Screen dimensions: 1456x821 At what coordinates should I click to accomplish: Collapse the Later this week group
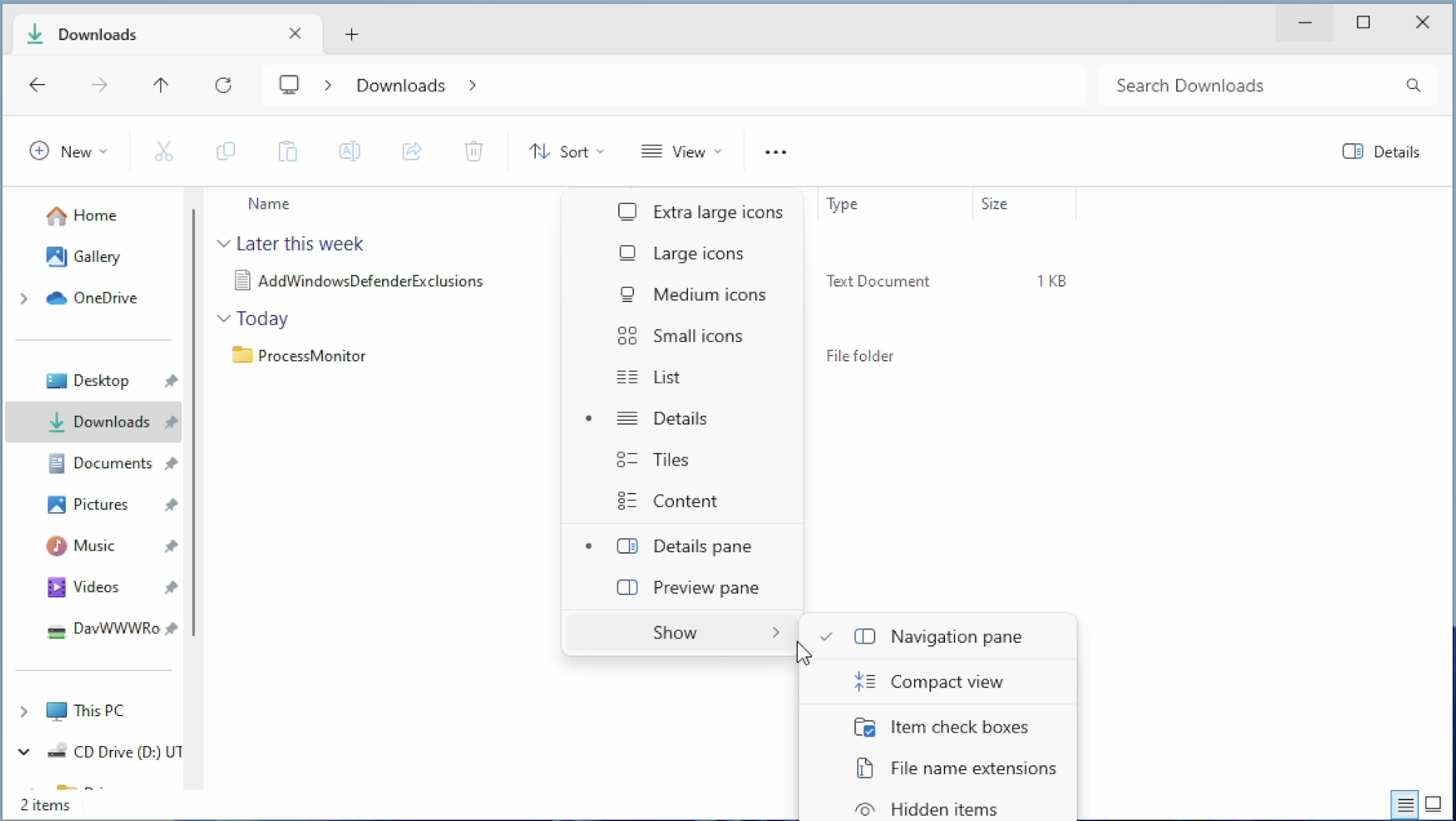click(224, 243)
